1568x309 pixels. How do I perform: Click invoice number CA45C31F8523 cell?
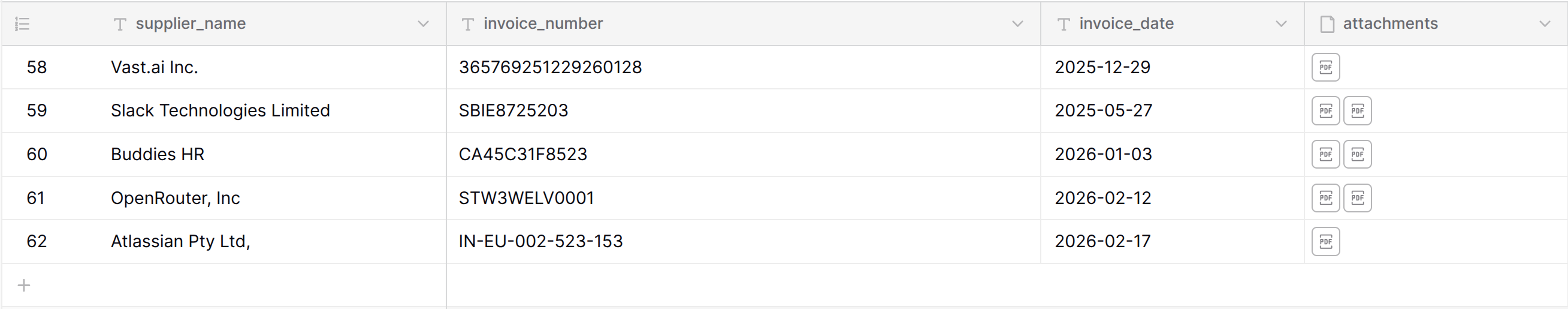(523, 154)
